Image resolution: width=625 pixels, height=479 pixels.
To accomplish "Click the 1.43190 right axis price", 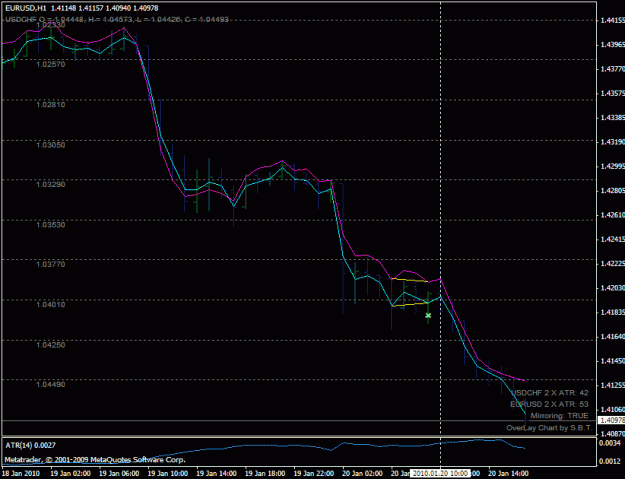I will tap(612, 142).
